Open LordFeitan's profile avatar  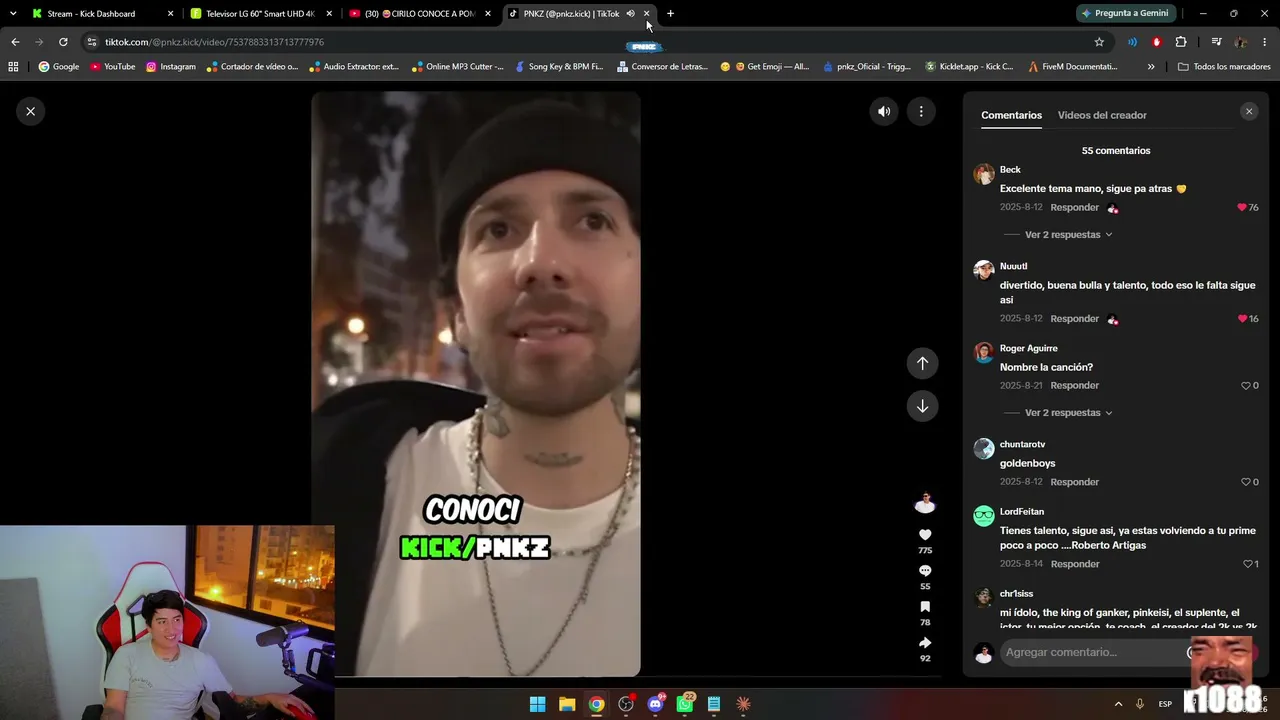[x=984, y=516]
